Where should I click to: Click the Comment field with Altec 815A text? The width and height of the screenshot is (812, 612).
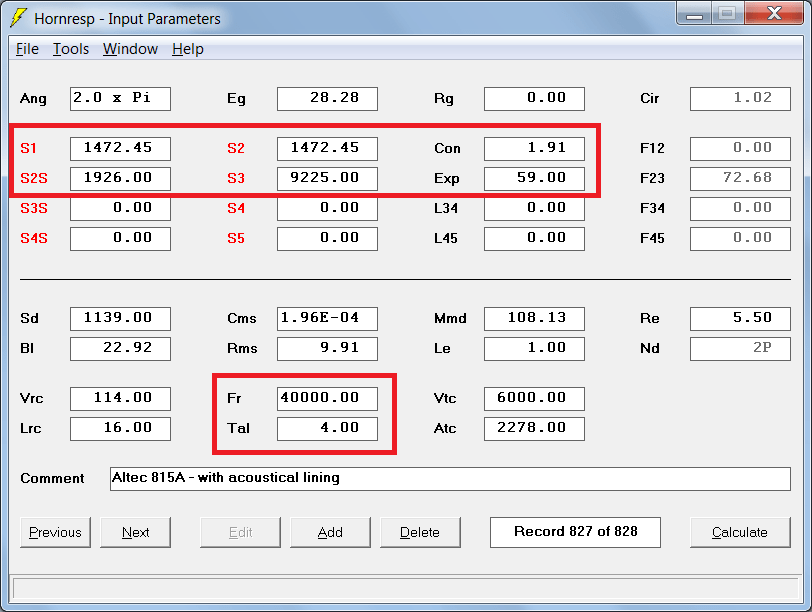click(450, 478)
